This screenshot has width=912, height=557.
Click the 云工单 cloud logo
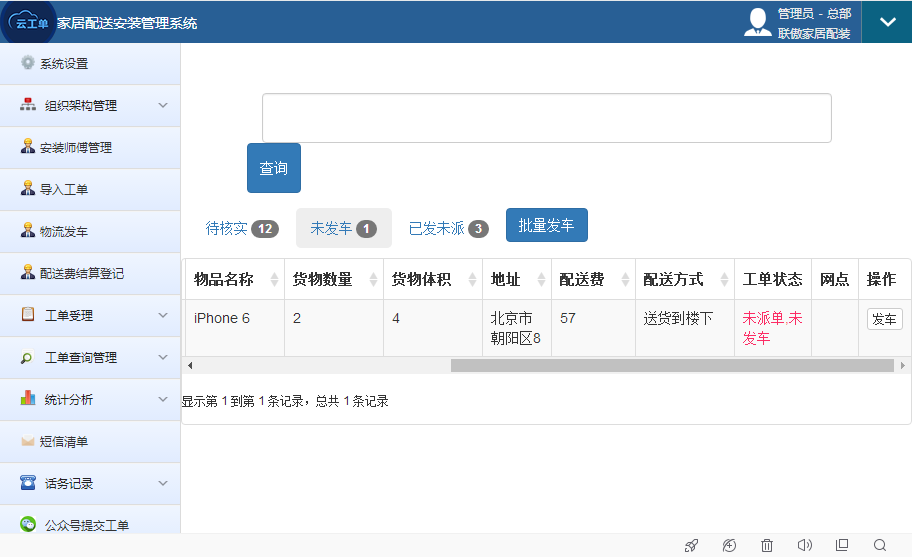coord(28,22)
